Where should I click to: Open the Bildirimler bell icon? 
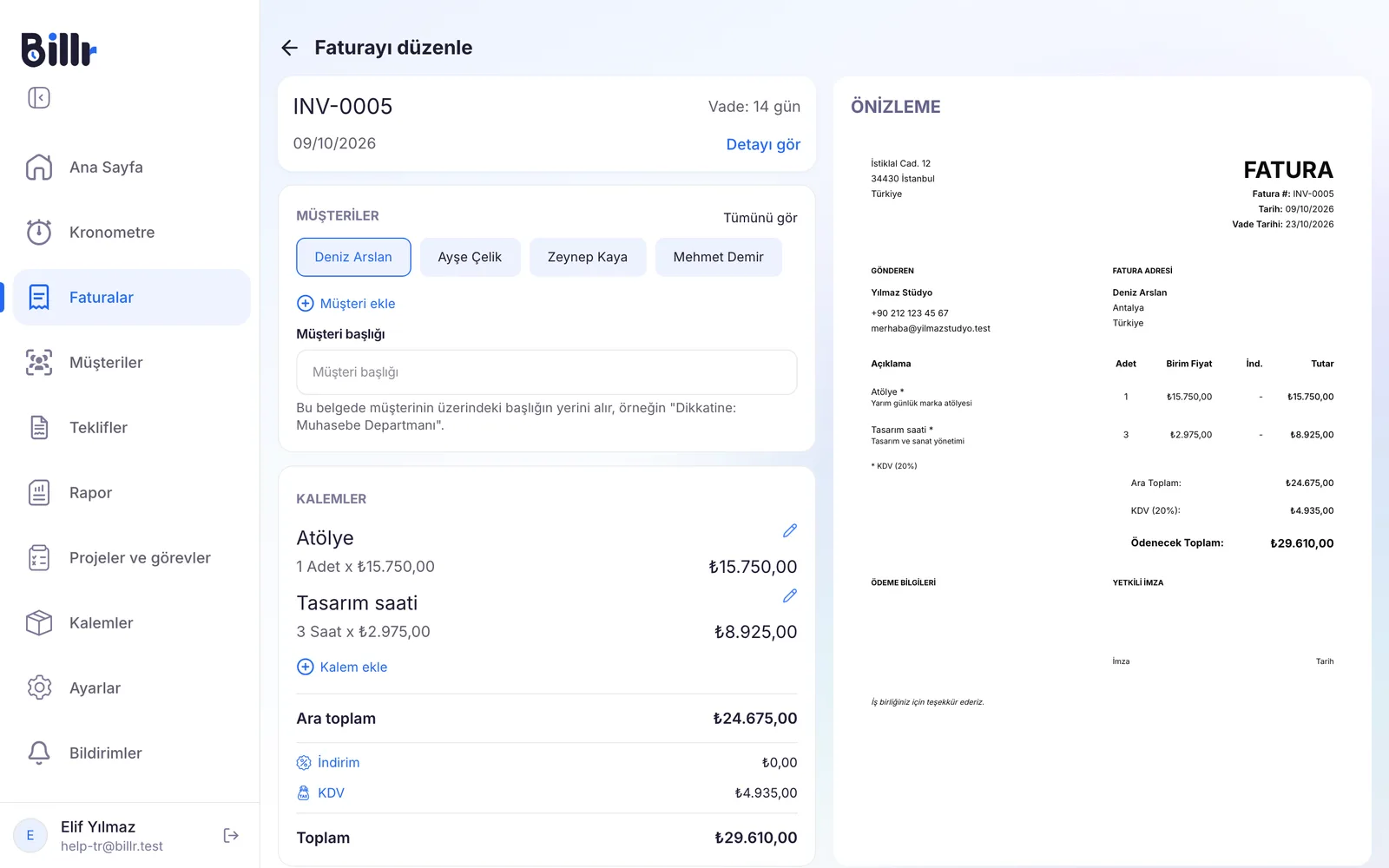(x=39, y=753)
